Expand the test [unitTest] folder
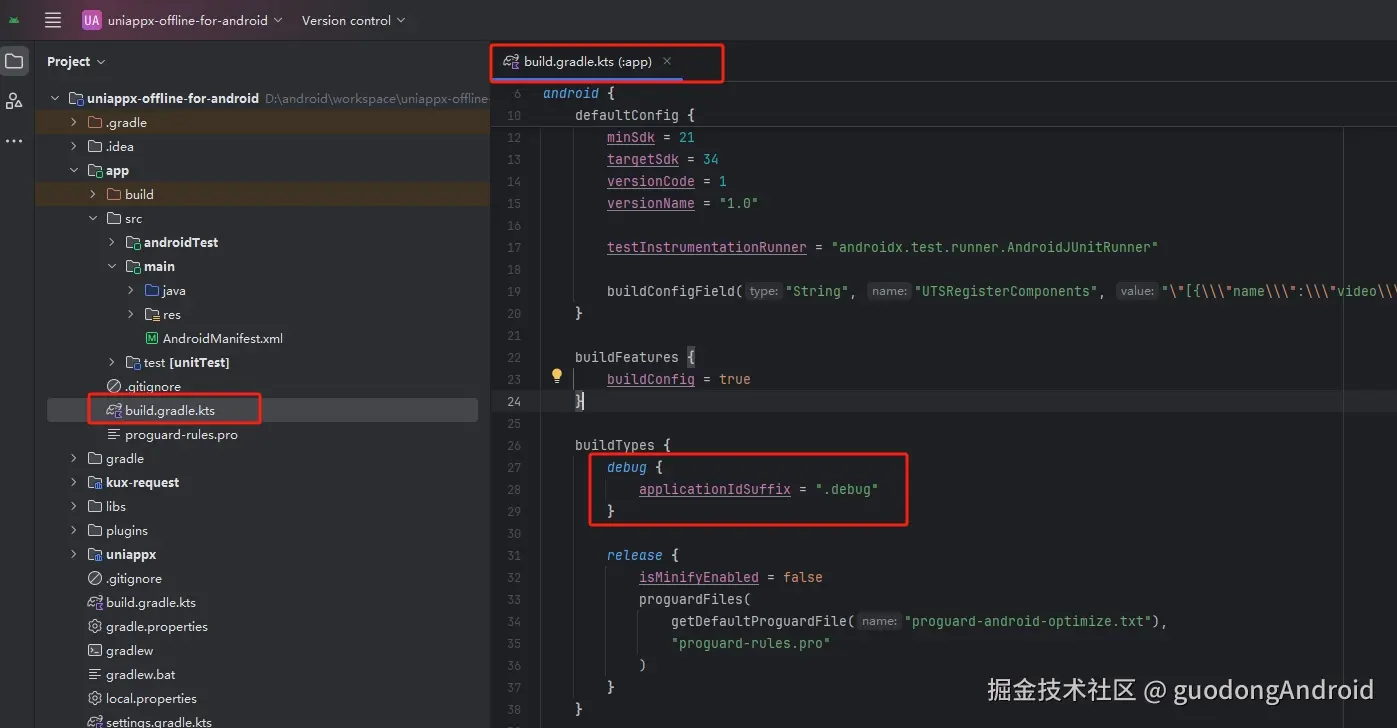This screenshot has height=728, width=1397. click(112, 362)
